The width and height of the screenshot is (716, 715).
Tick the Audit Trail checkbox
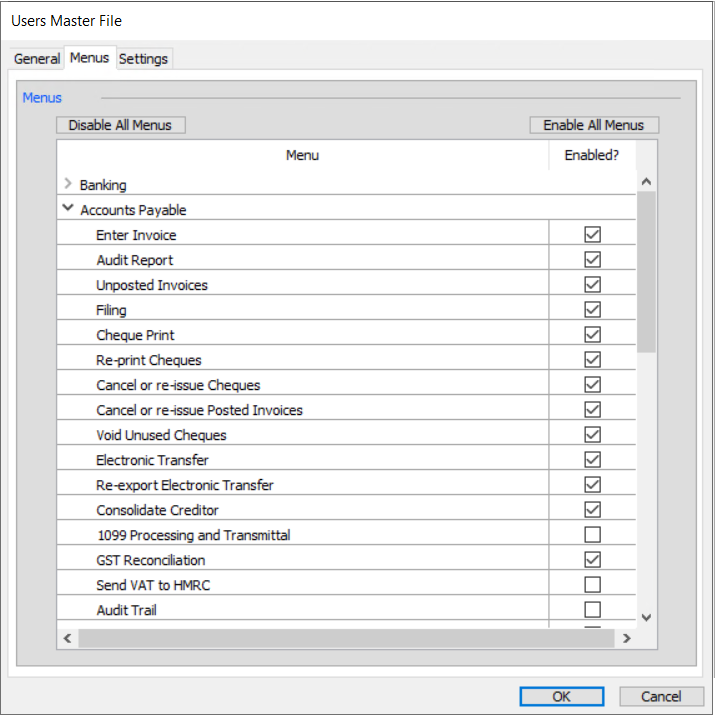point(592,609)
